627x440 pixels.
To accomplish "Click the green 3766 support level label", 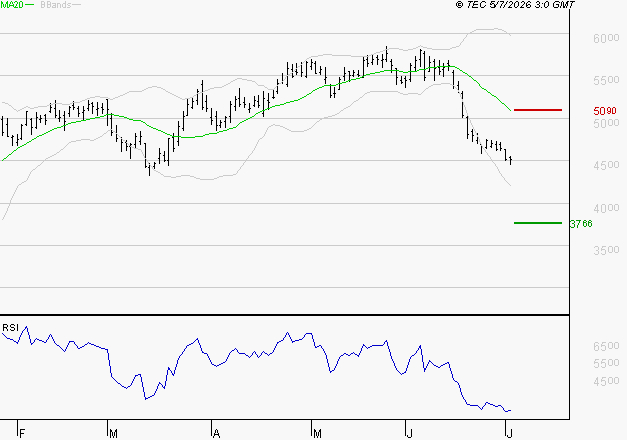I will (x=581, y=224).
